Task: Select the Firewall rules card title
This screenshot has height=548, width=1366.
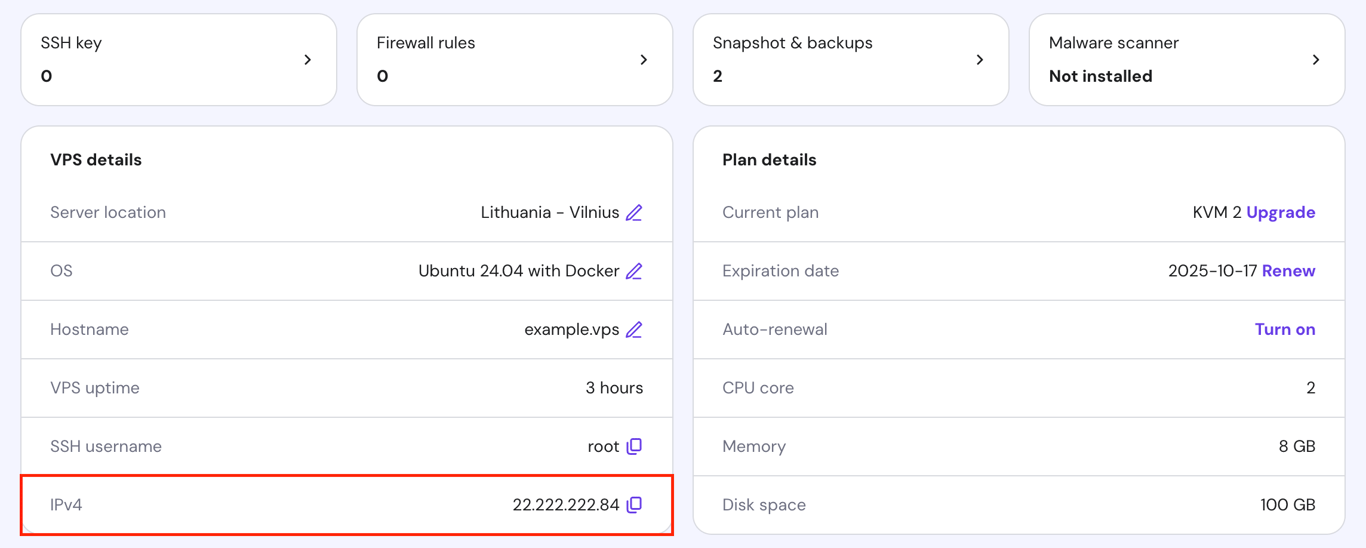Action: [x=426, y=43]
